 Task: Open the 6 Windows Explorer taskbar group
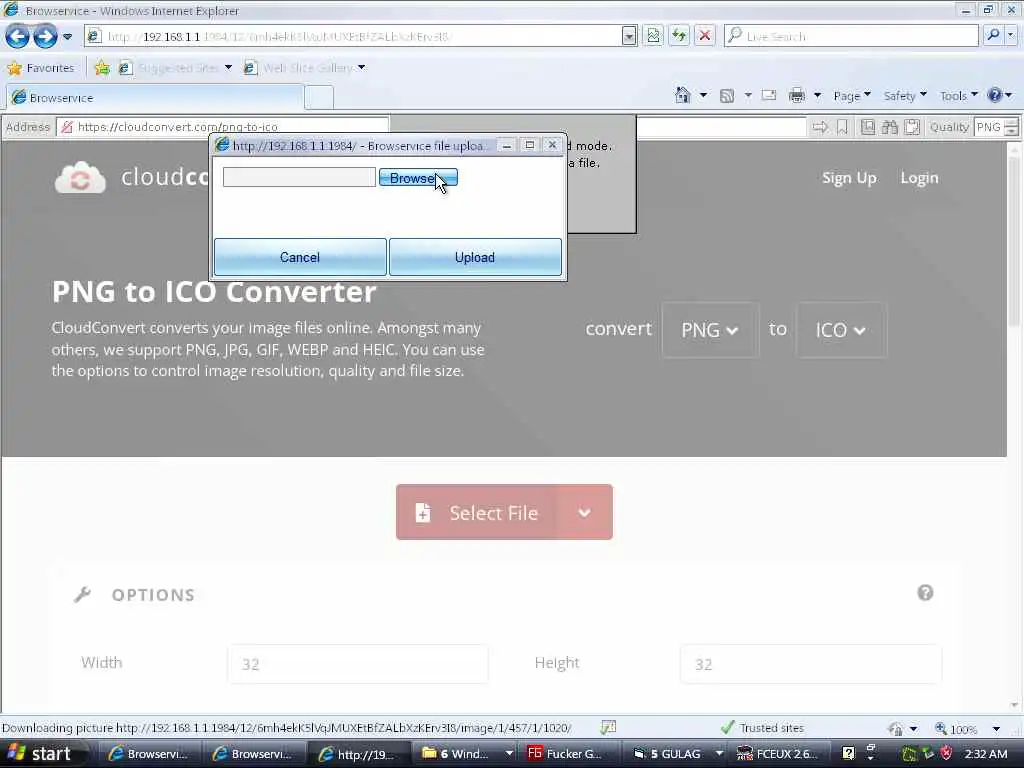pyautogui.click(x=466, y=754)
